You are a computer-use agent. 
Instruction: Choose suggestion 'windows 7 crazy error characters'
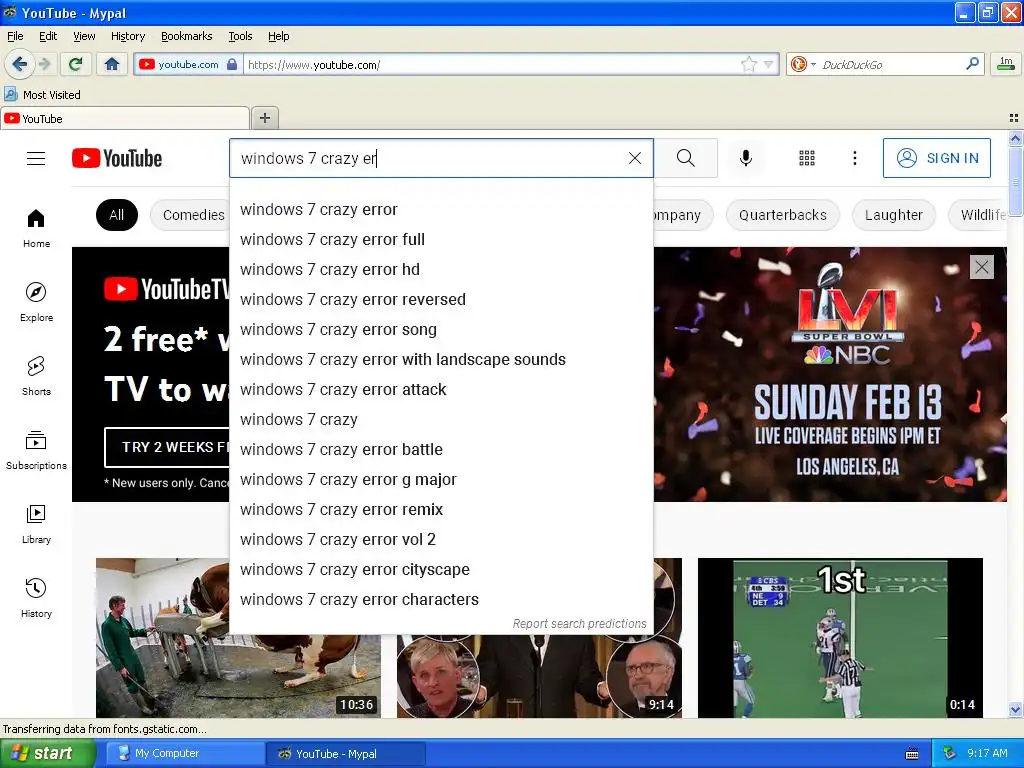coord(441,600)
